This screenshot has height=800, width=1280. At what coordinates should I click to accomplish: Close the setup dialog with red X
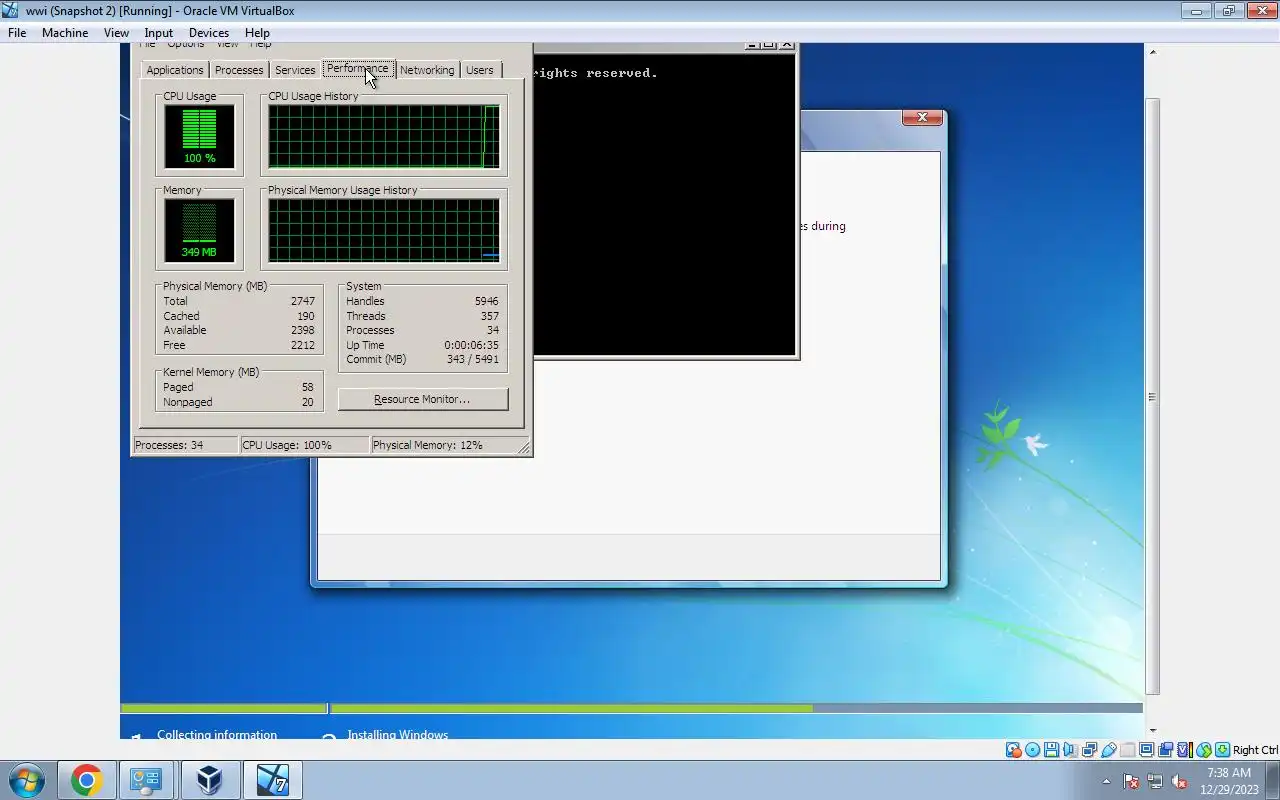coord(922,117)
